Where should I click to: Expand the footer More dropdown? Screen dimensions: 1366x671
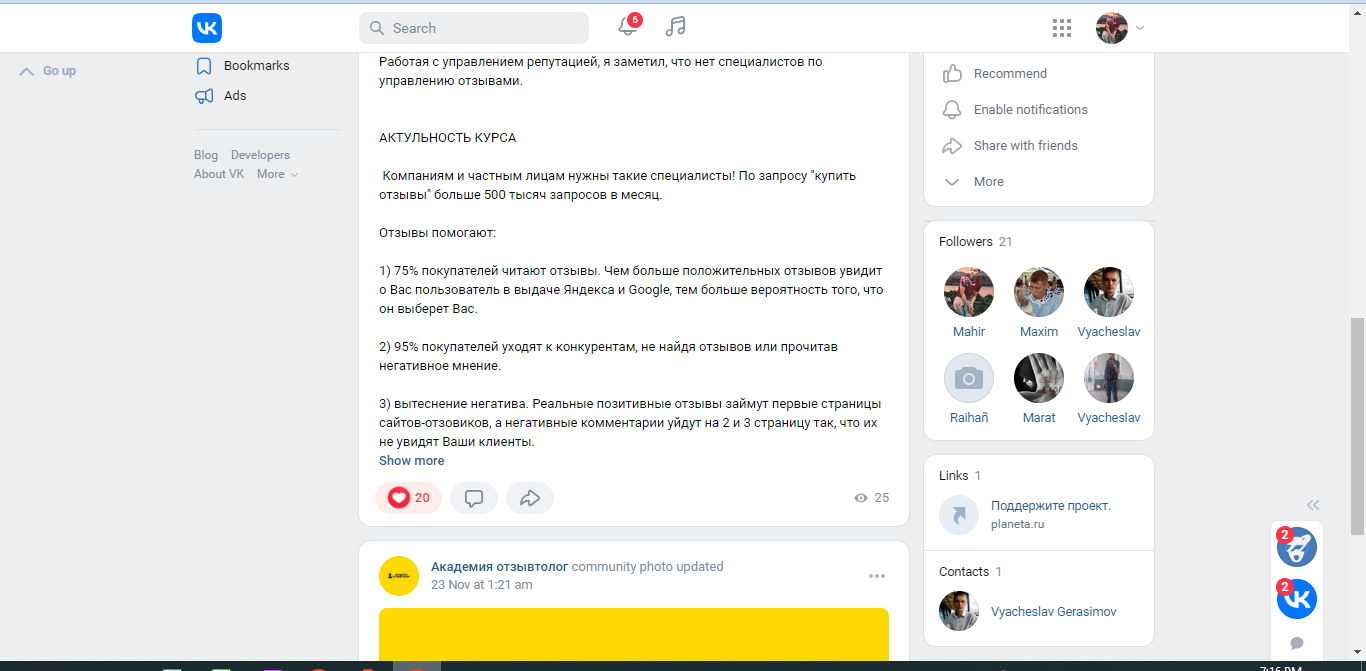pos(277,174)
